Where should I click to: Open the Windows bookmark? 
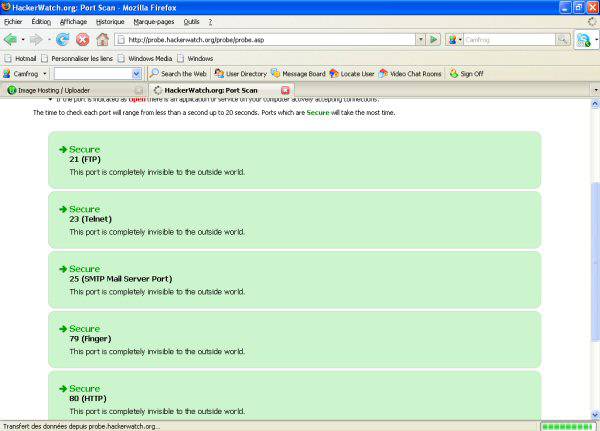point(195,59)
